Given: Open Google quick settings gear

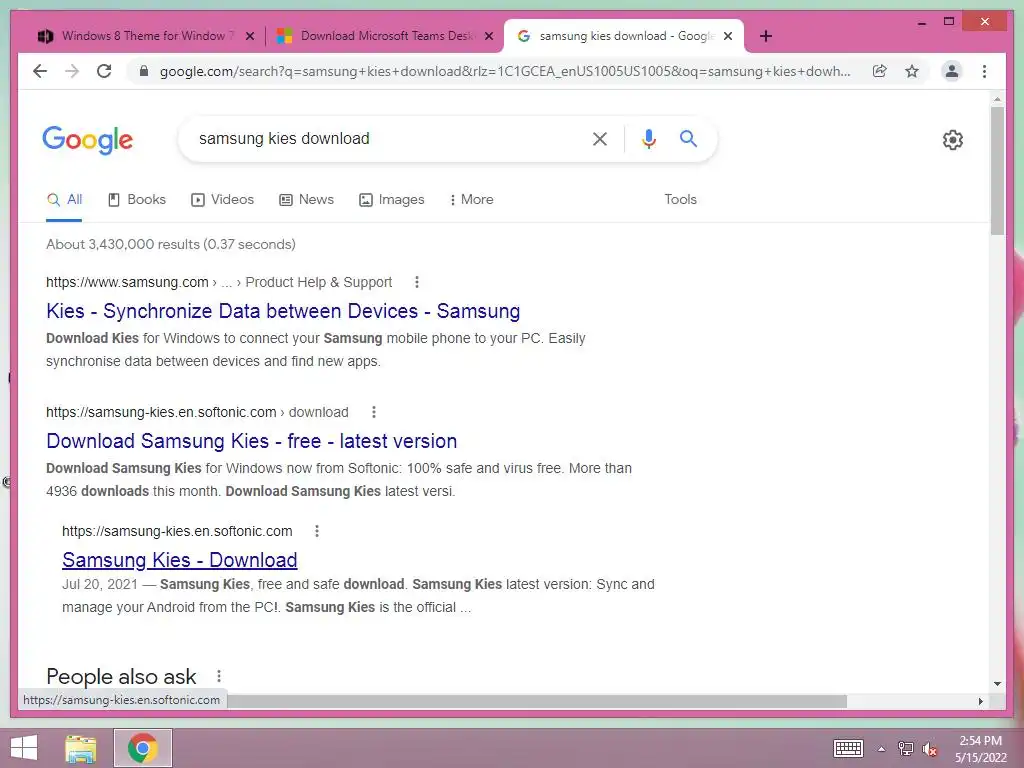Looking at the screenshot, I should pyautogui.click(x=953, y=140).
